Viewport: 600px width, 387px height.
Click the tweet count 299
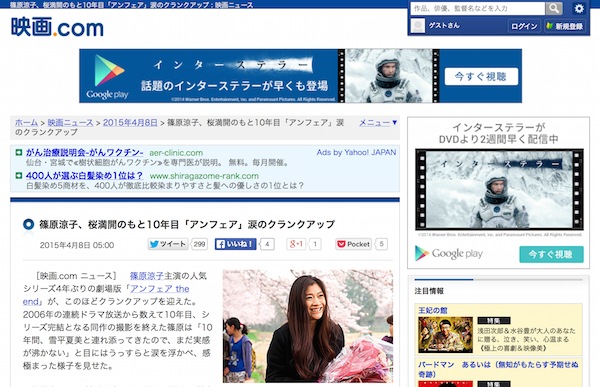point(199,244)
